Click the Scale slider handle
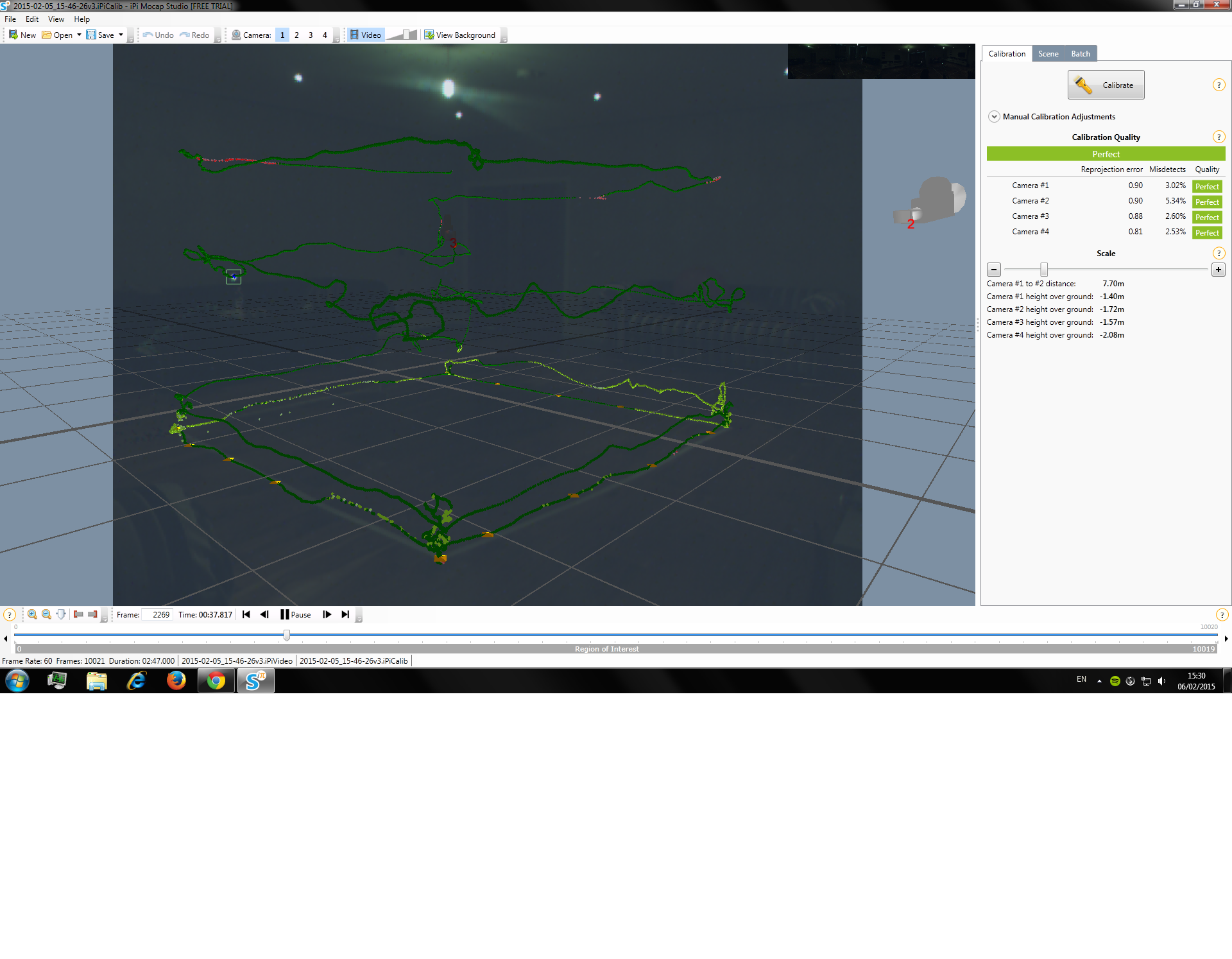This screenshot has width=1232, height=959. pyautogui.click(x=1044, y=269)
